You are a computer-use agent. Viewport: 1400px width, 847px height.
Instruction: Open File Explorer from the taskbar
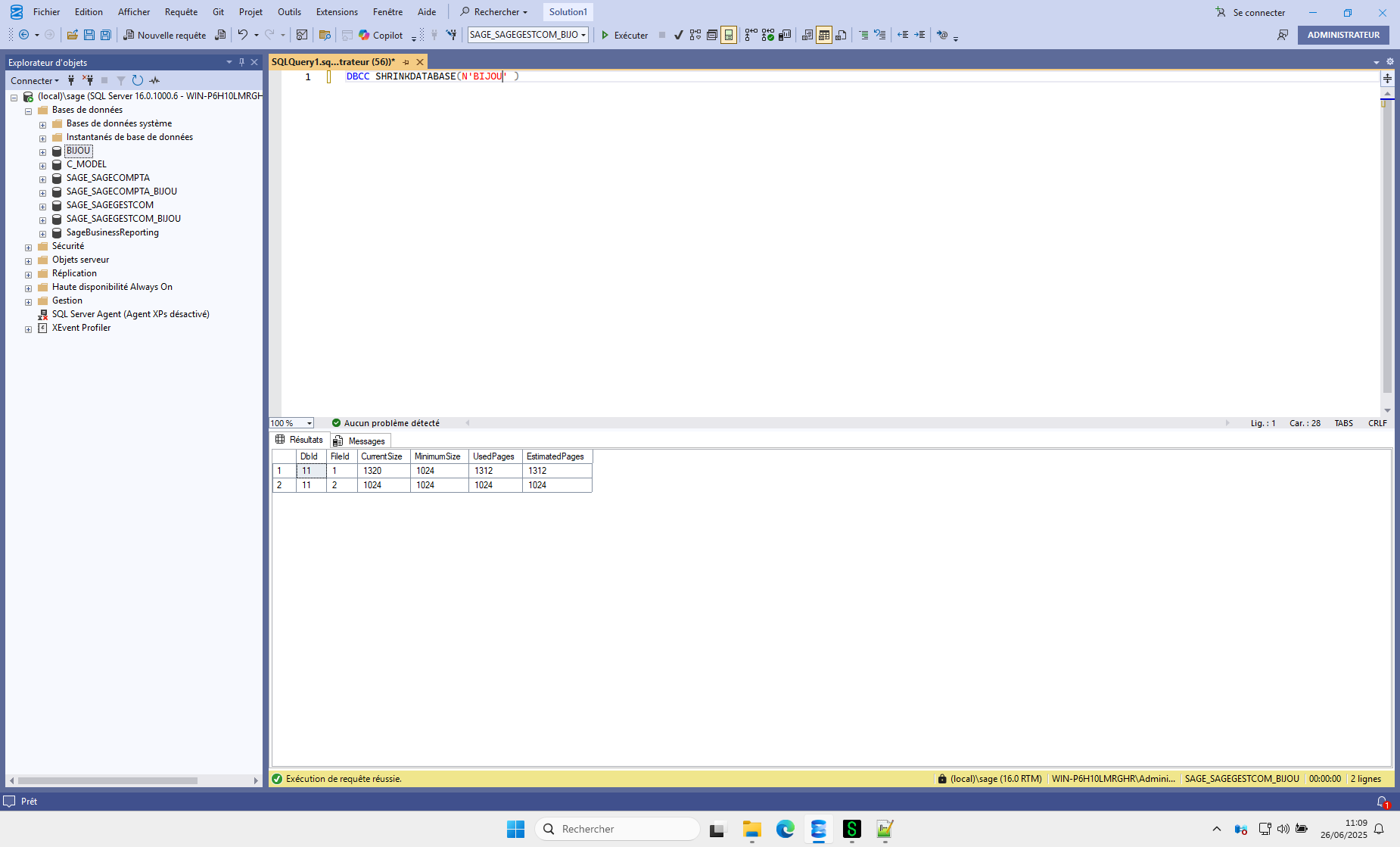coord(751,829)
